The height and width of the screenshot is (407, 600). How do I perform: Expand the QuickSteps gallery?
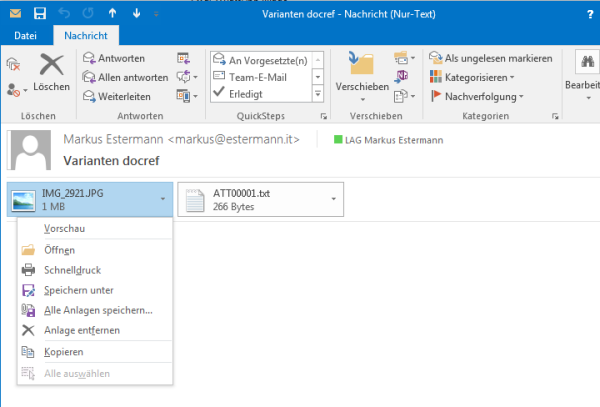[318, 94]
